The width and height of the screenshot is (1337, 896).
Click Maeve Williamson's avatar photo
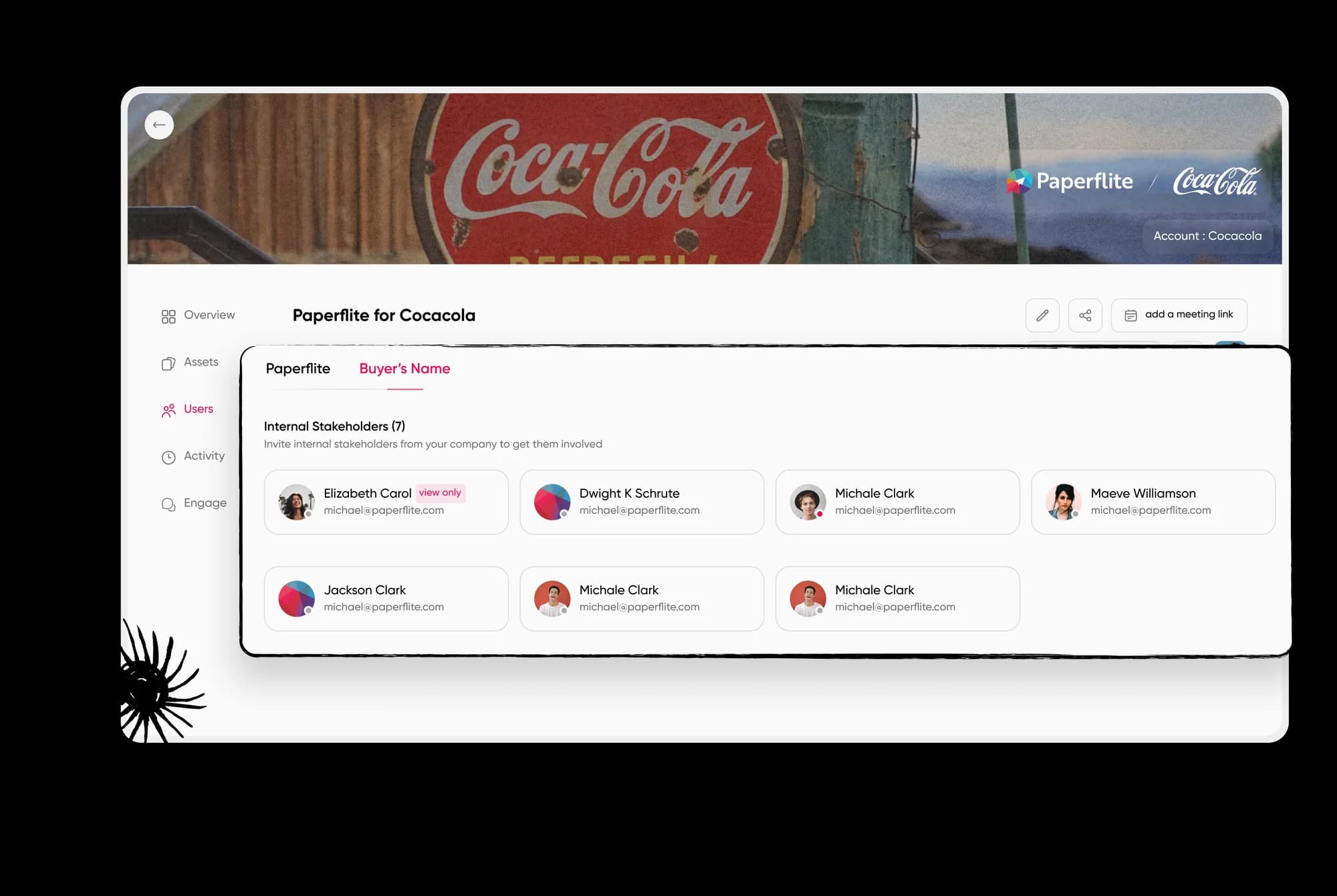tap(1064, 502)
